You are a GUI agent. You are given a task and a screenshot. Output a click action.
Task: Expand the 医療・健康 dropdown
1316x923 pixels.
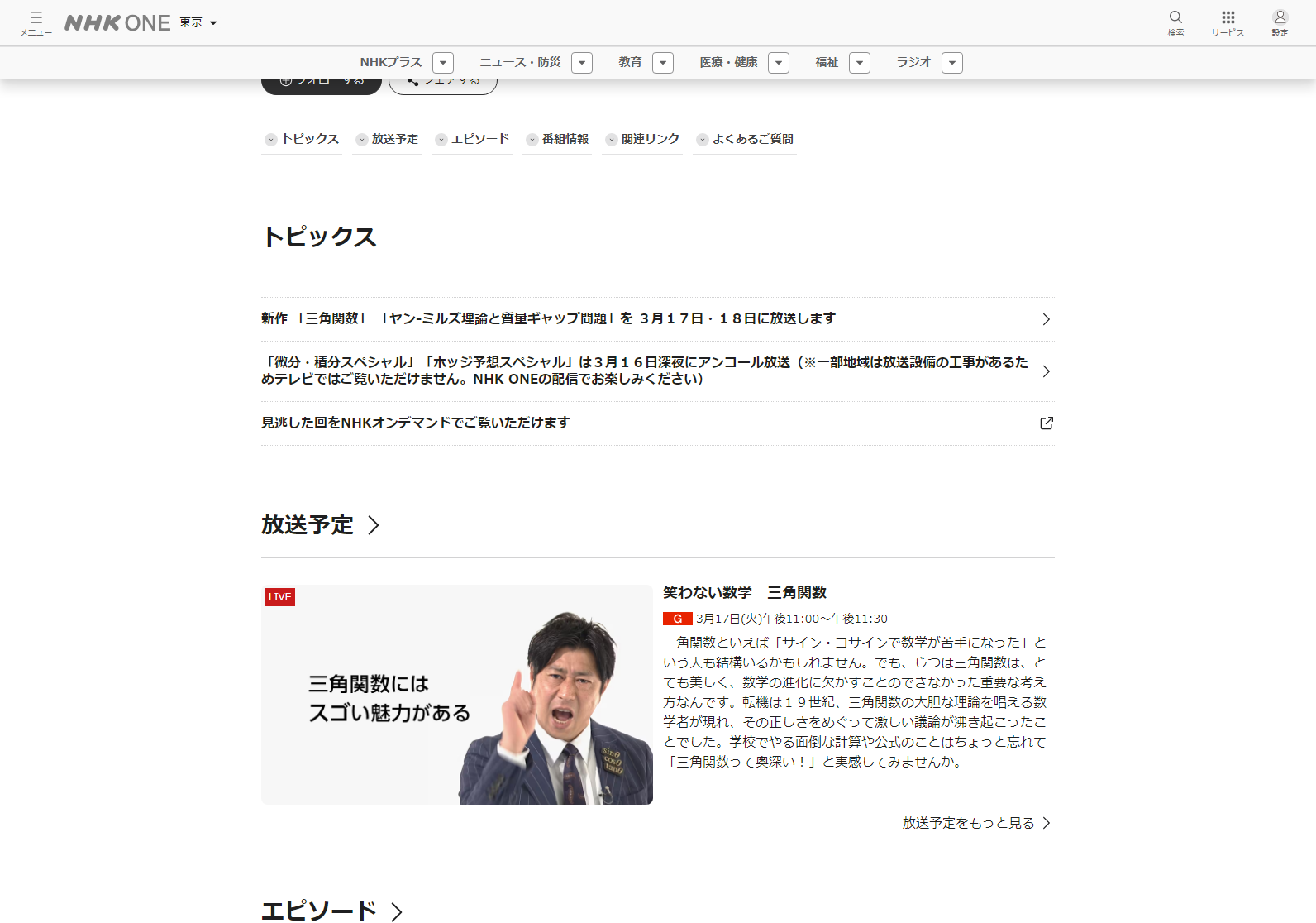(779, 63)
